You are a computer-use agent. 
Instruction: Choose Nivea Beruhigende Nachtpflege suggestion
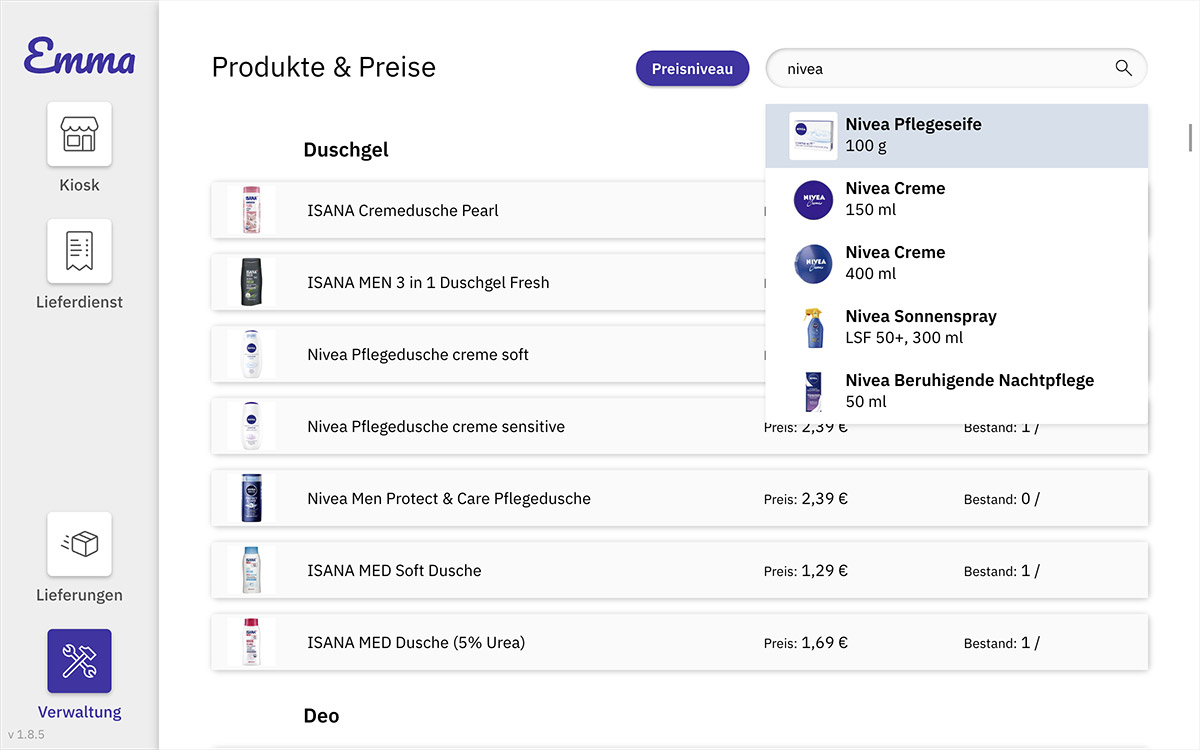(x=955, y=392)
